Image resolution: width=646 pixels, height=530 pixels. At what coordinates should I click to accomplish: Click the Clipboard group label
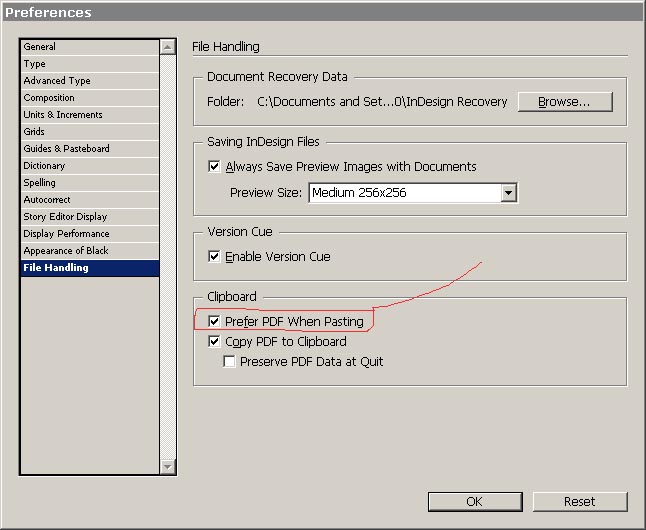(x=232, y=296)
